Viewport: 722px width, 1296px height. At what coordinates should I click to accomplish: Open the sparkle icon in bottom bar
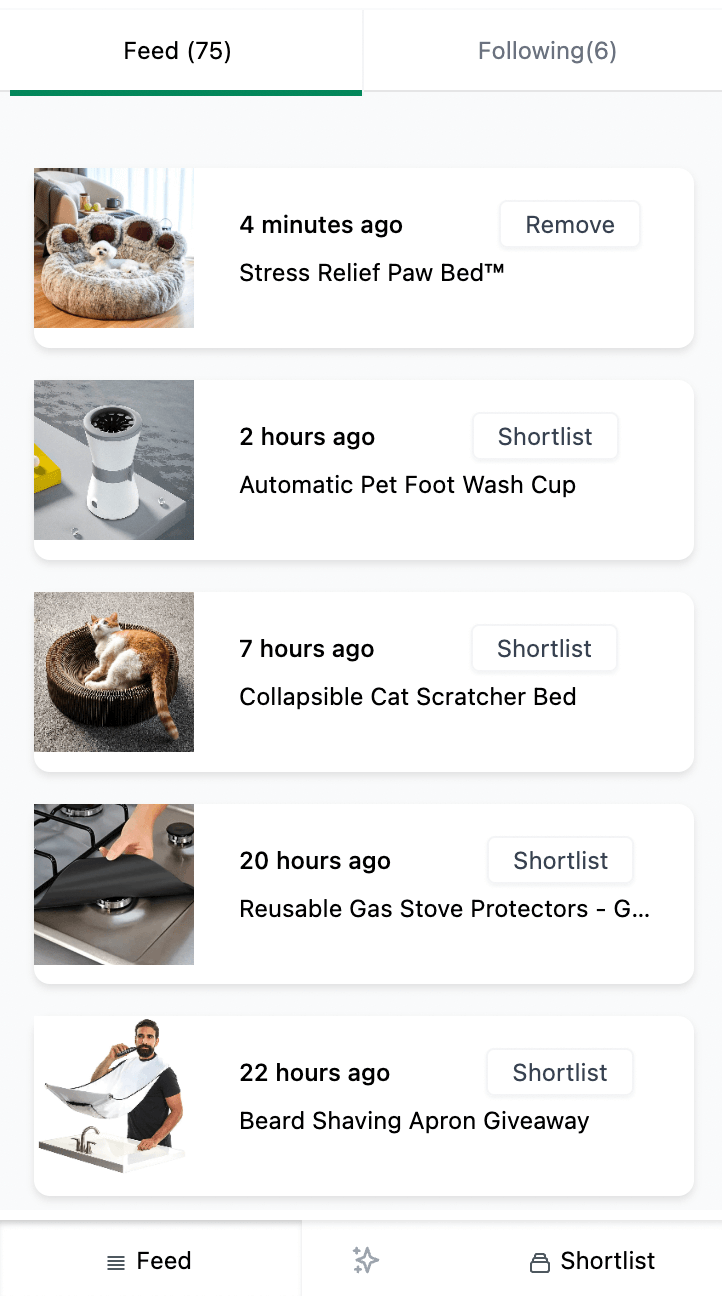pos(366,1261)
